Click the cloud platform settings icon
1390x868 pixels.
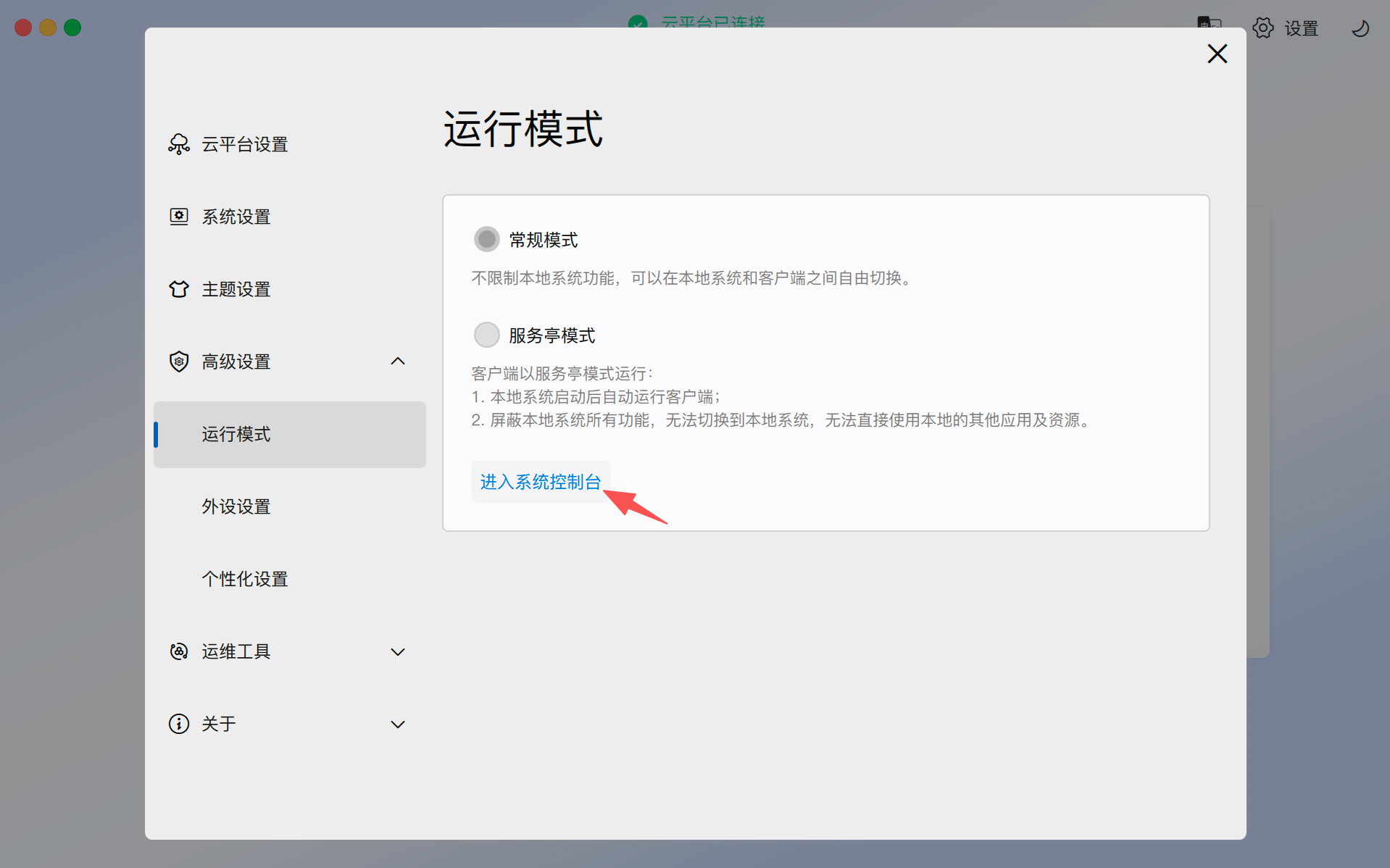click(x=178, y=144)
